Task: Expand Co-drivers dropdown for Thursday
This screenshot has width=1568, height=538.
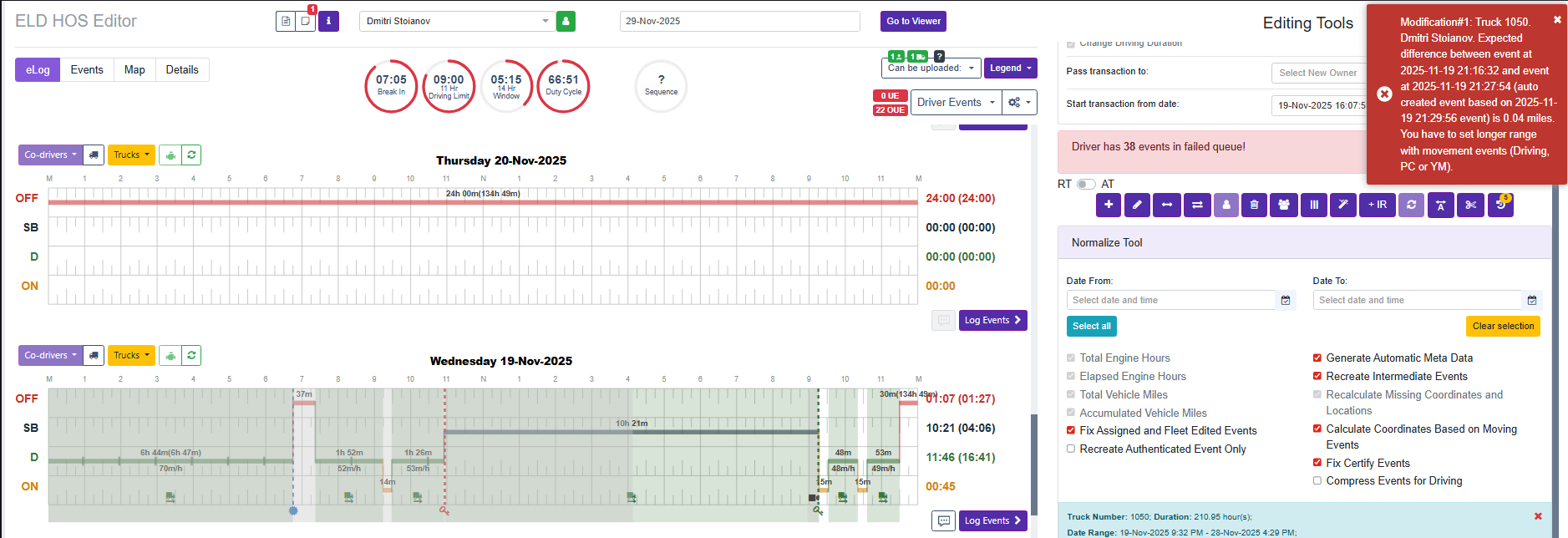Action: coord(50,155)
